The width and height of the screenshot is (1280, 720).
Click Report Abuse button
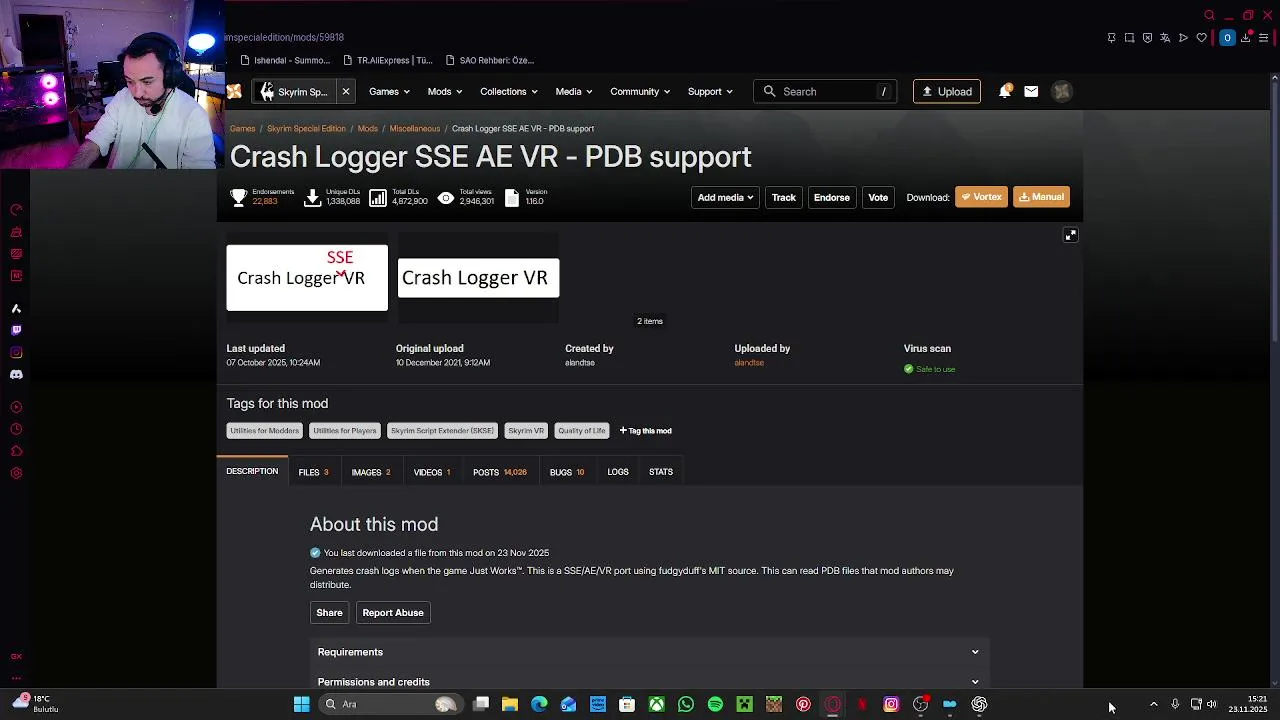point(393,613)
